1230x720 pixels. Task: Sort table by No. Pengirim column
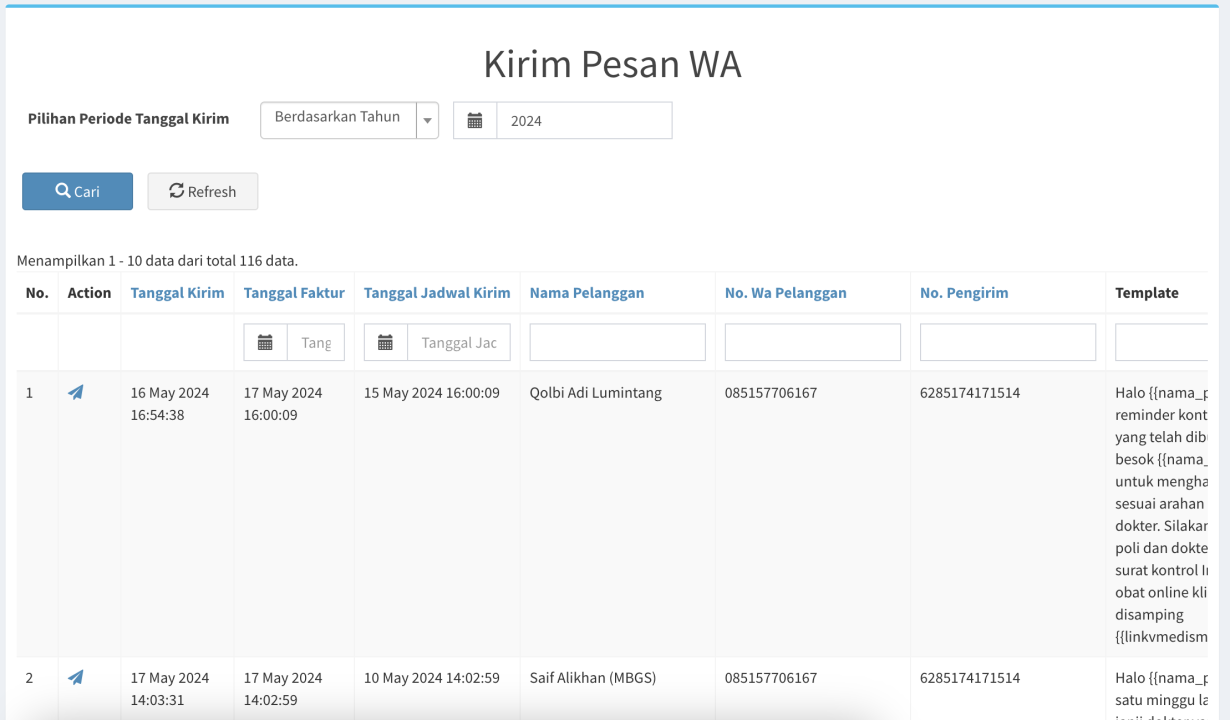(964, 293)
